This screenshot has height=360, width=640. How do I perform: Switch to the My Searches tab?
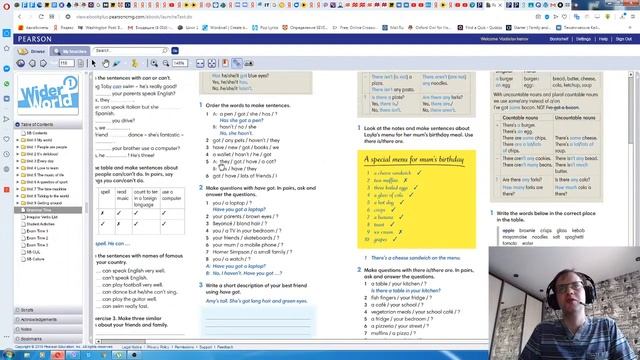click(x=70, y=51)
